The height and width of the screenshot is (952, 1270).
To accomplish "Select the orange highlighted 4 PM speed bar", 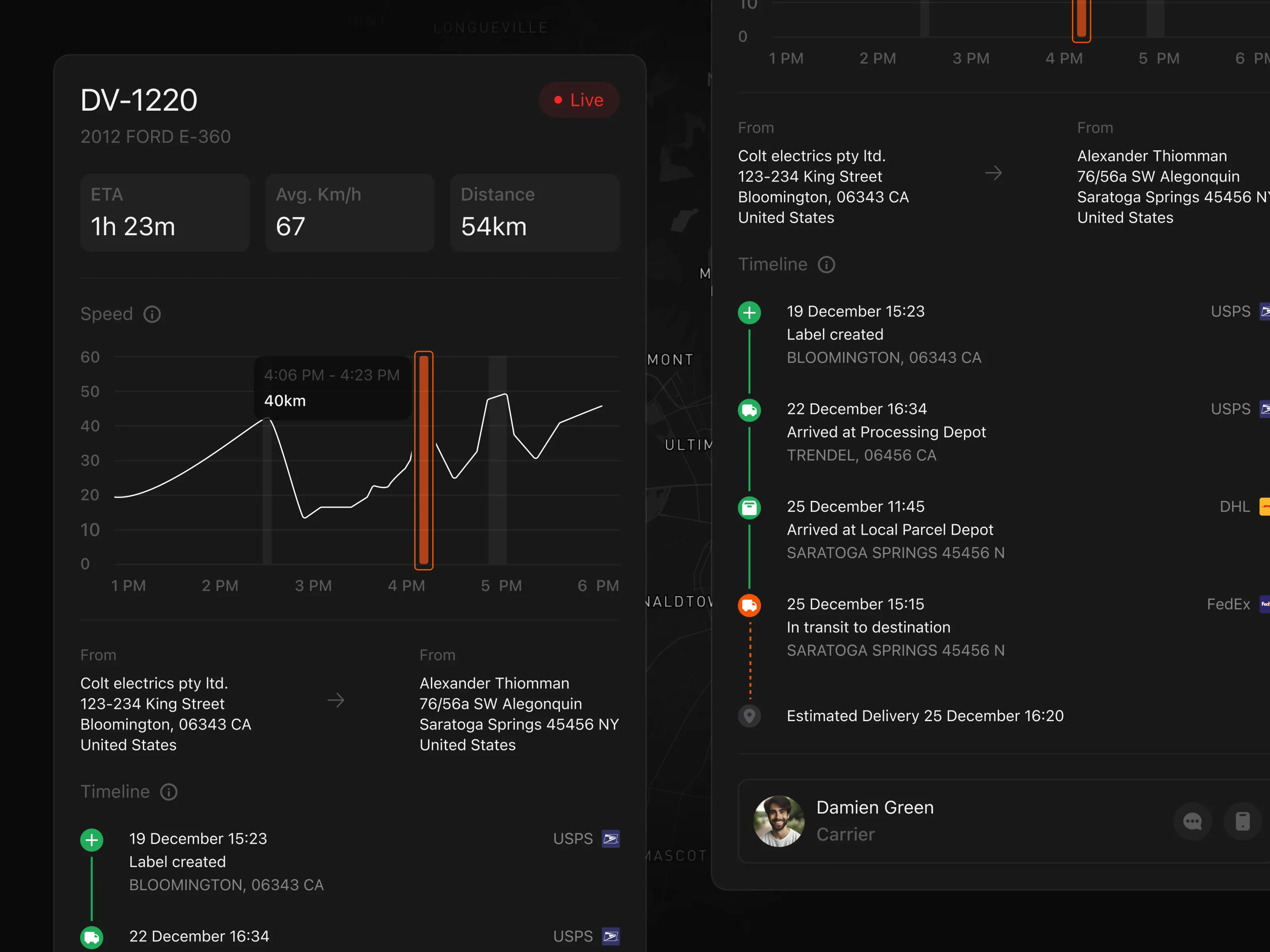I will tap(424, 460).
